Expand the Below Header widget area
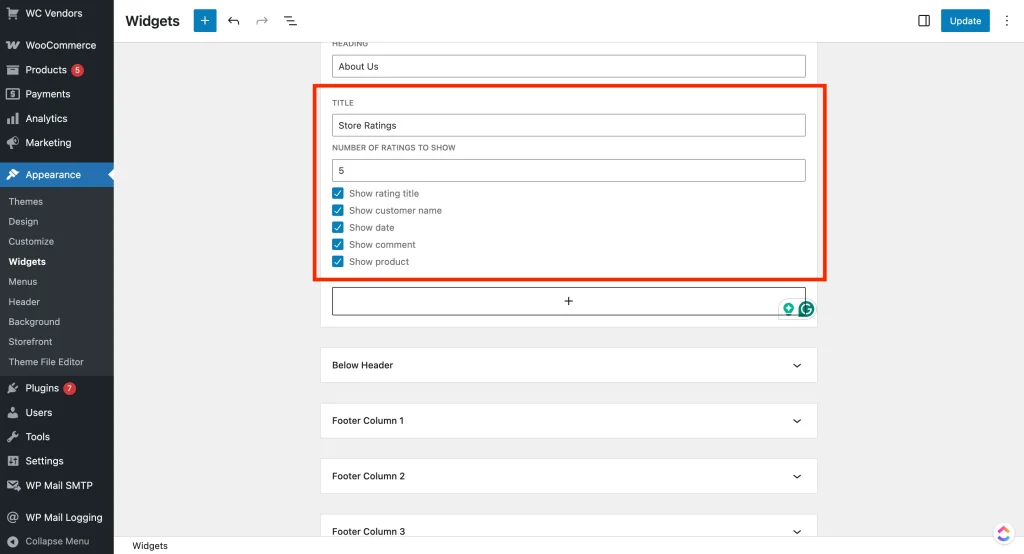The height and width of the screenshot is (554, 1024). click(x=796, y=365)
